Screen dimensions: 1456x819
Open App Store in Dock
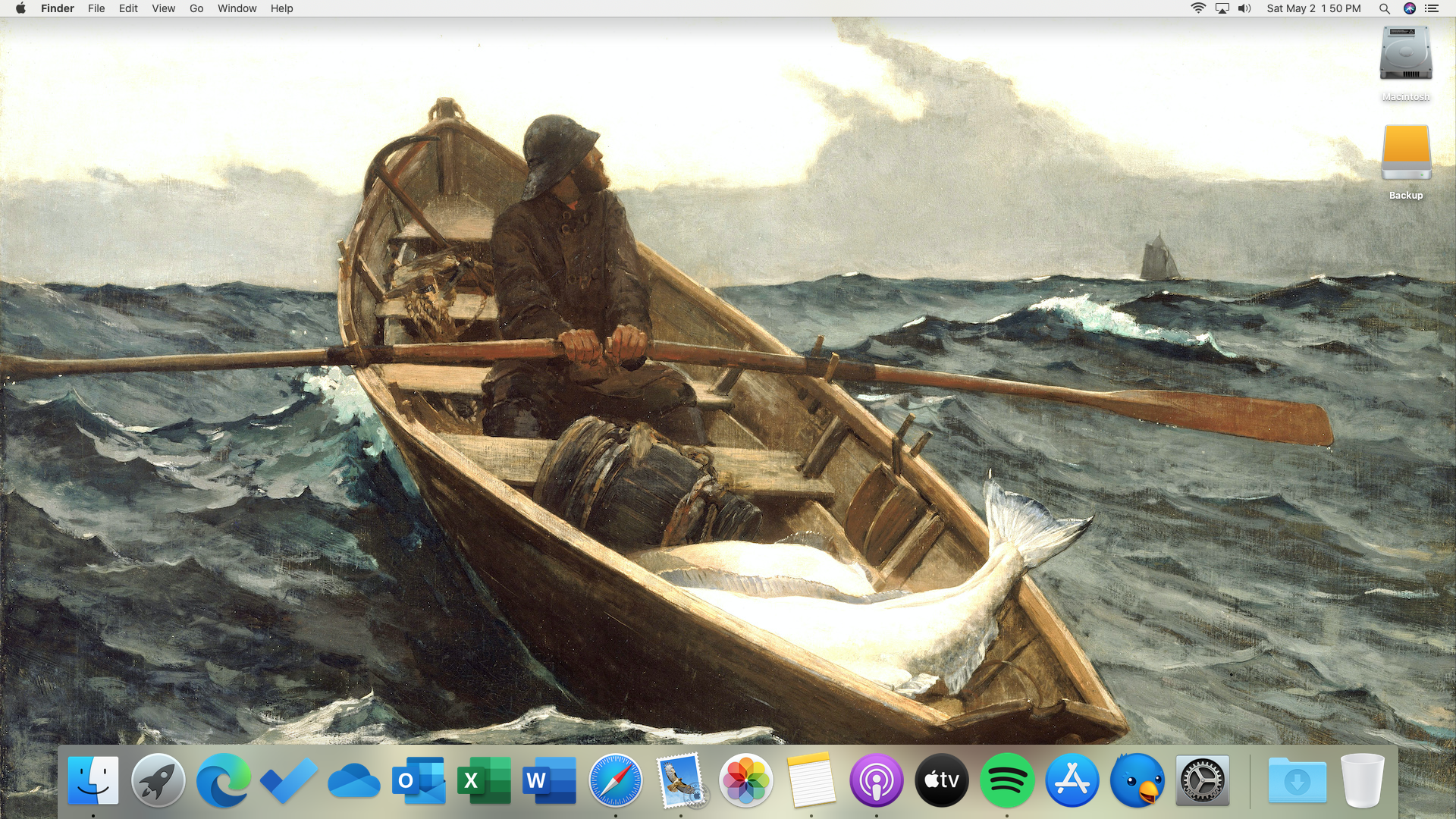click(x=1072, y=780)
